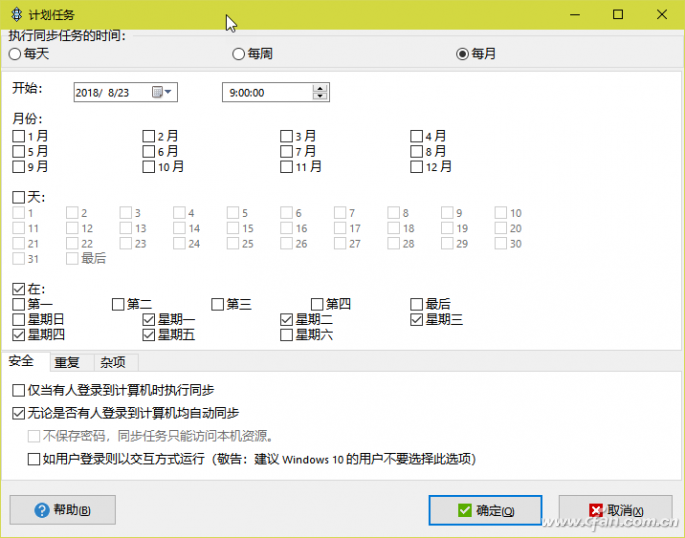Check the 10月 month box
Screen dimensions: 685x538
pyautogui.click(x=149, y=167)
